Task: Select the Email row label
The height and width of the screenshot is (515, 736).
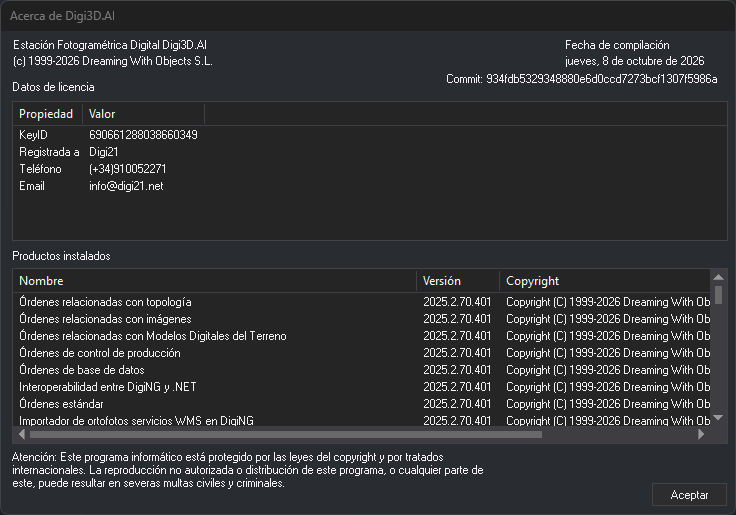Action: 32,186
